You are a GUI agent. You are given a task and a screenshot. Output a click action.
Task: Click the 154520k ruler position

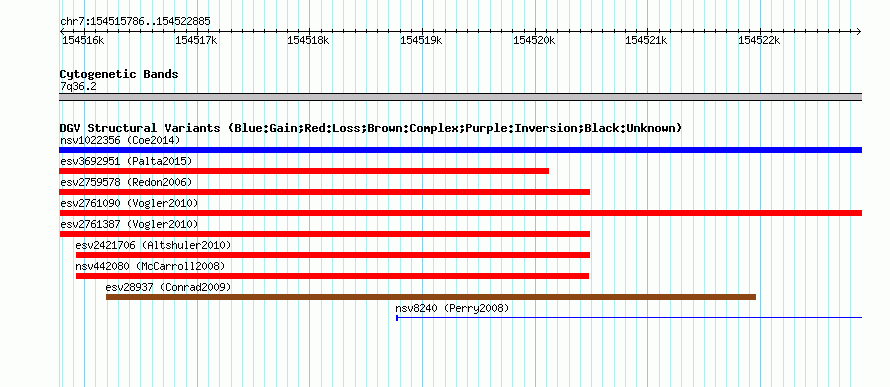[534, 41]
